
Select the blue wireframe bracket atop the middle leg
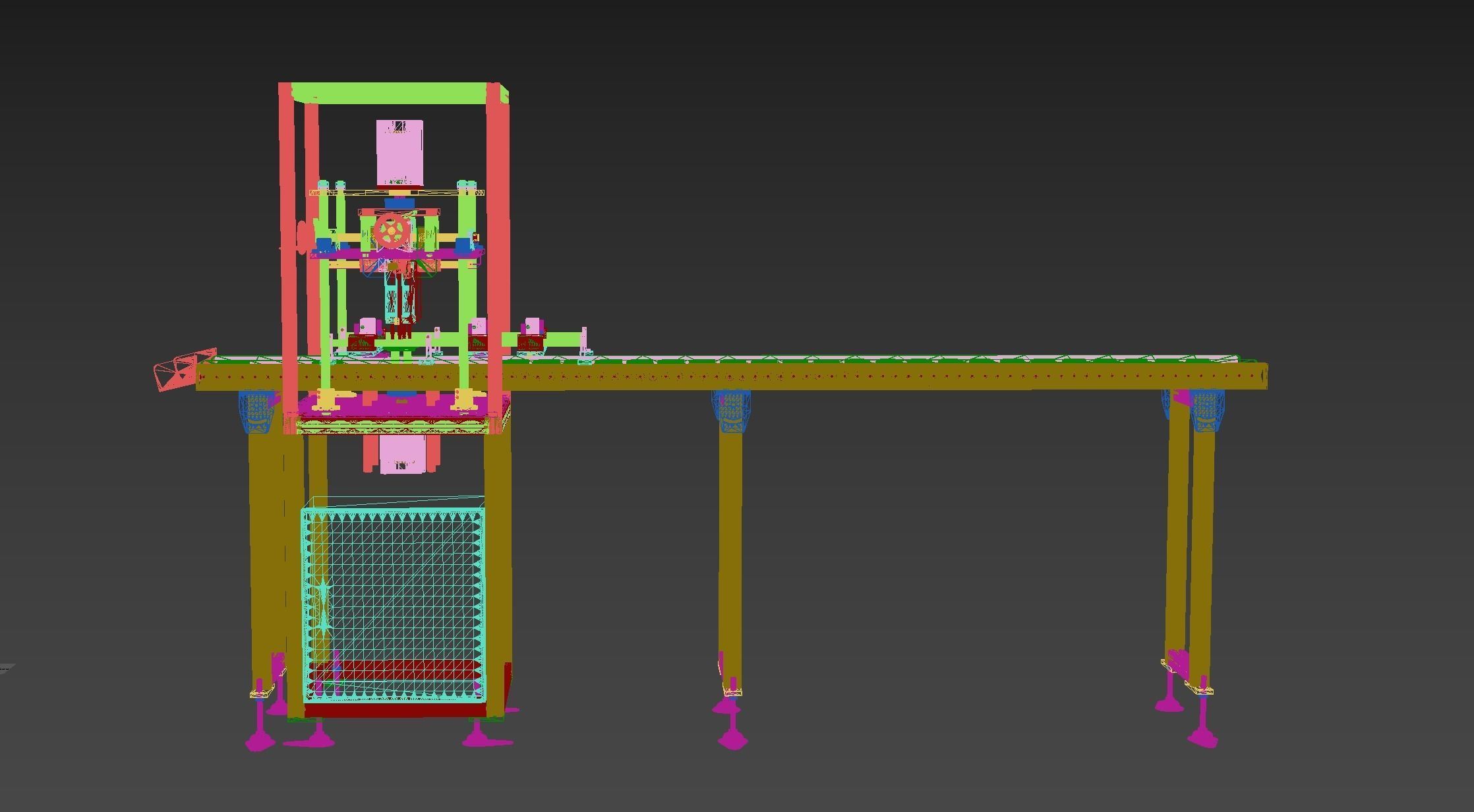click(x=730, y=411)
